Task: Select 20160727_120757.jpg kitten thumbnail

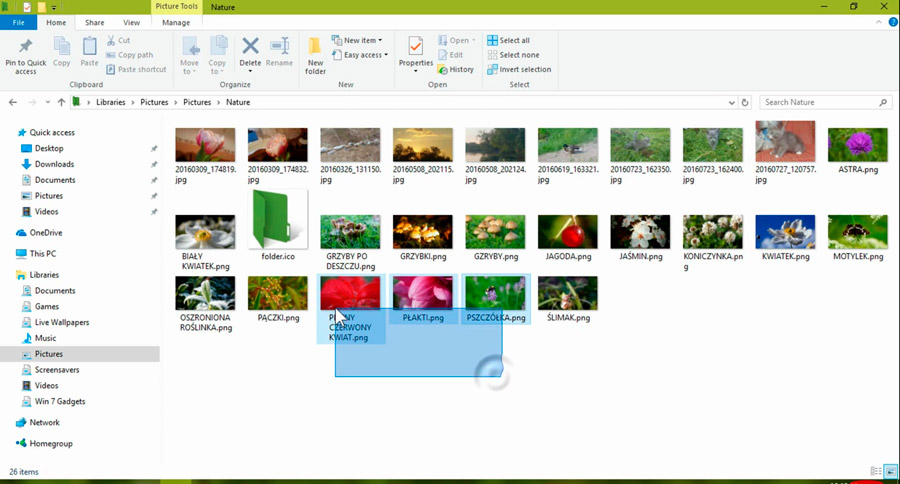Action: [x=785, y=141]
